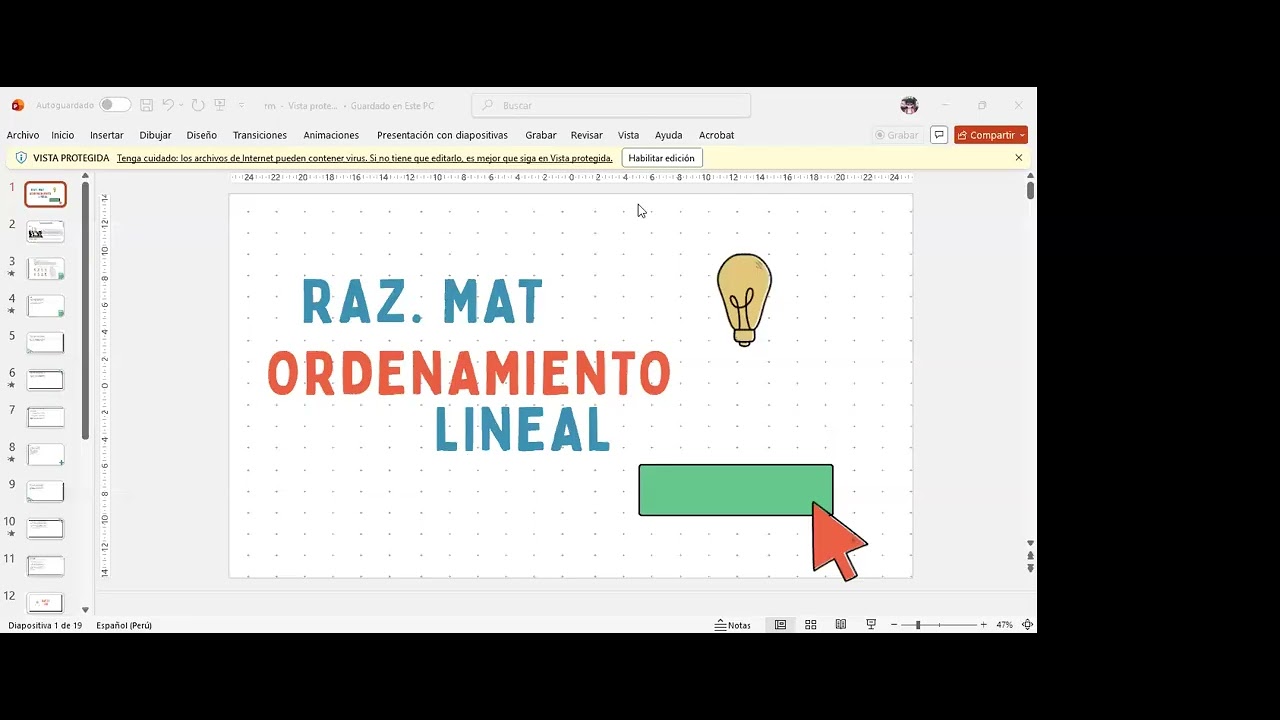The image size is (1280, 720).
Task: Click the Redo icon in quick access
Action: (198, 105)
